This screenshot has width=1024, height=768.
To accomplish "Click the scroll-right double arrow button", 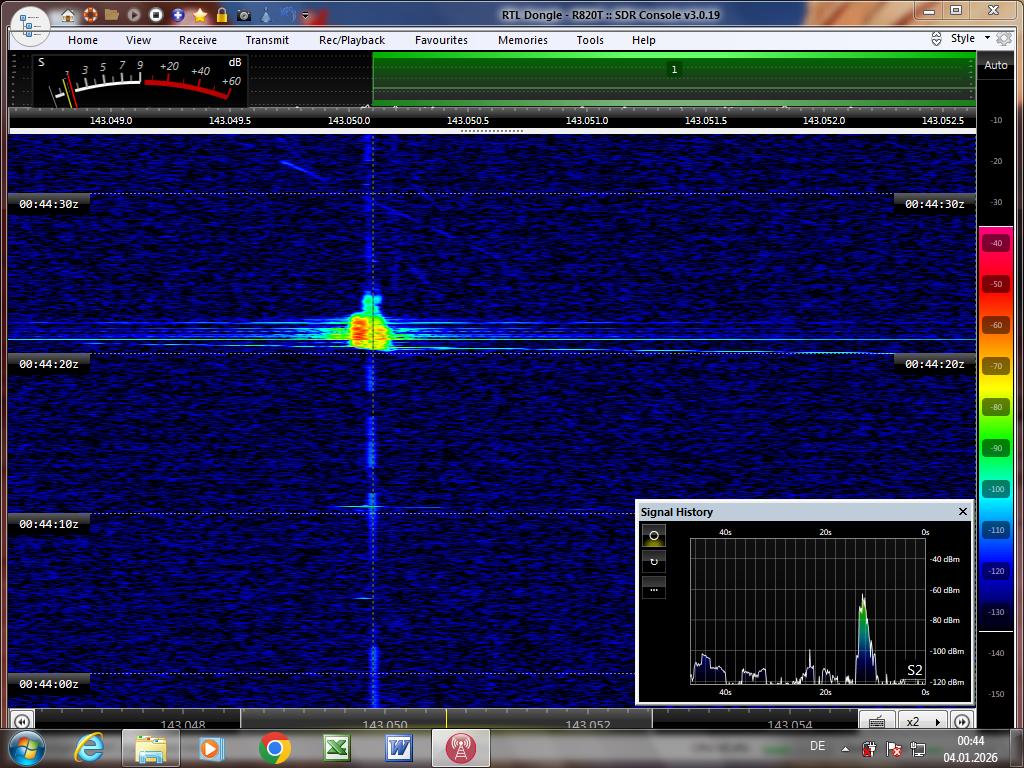I will pos(962,721).
